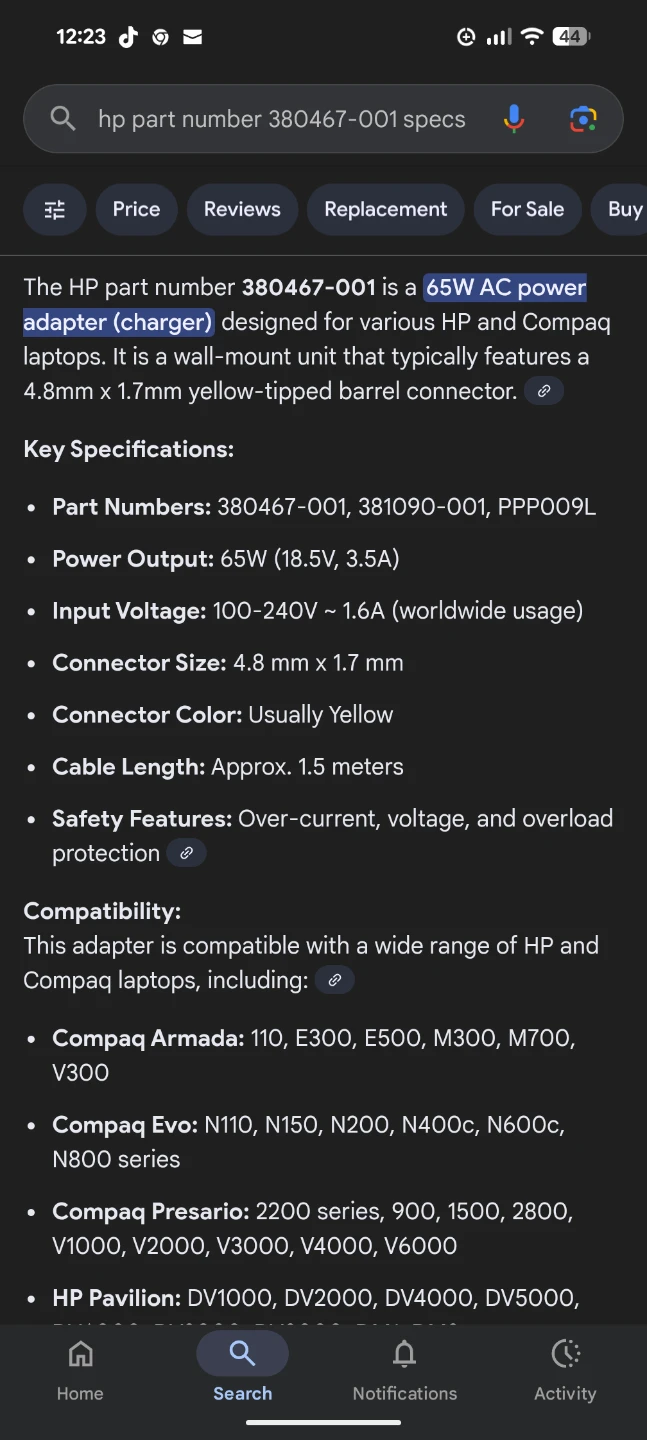Image resolution: width=647 pixels, height=1440 pixels.
Task: Select the Price filter chip
Action: tap(137, 209)
